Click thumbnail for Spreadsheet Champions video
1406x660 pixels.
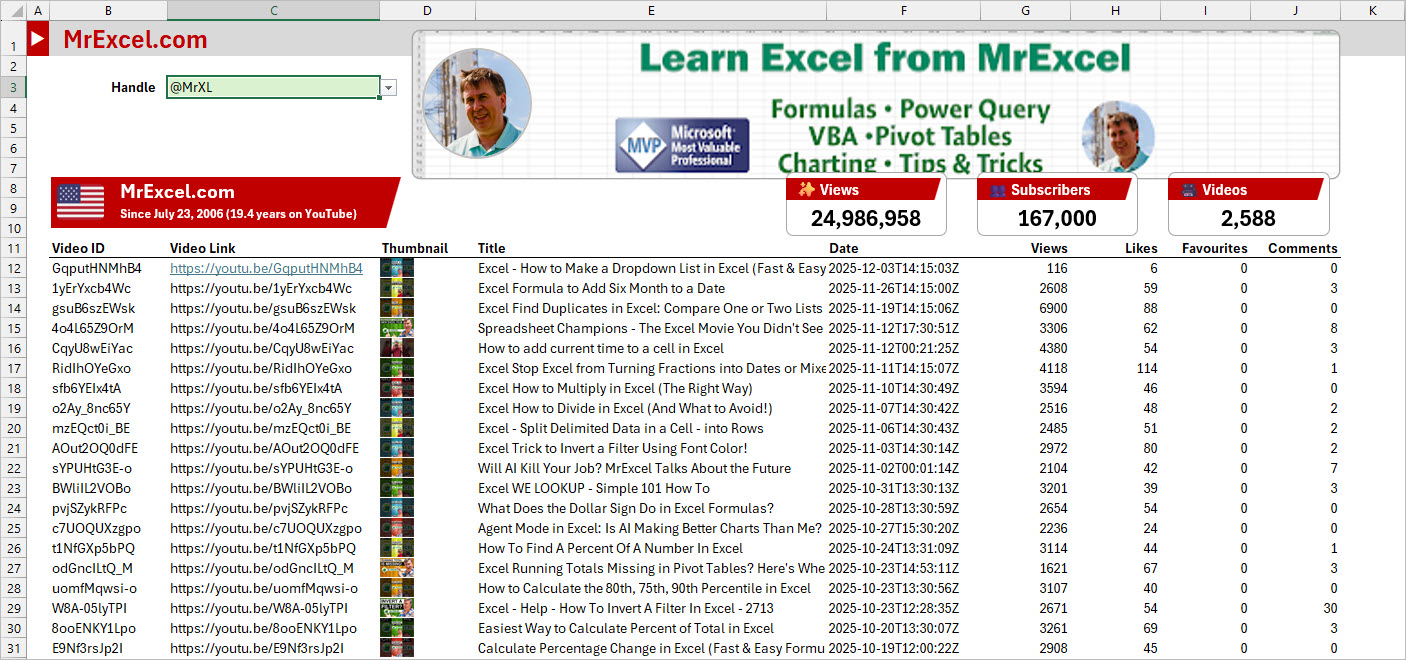point(397,328)
